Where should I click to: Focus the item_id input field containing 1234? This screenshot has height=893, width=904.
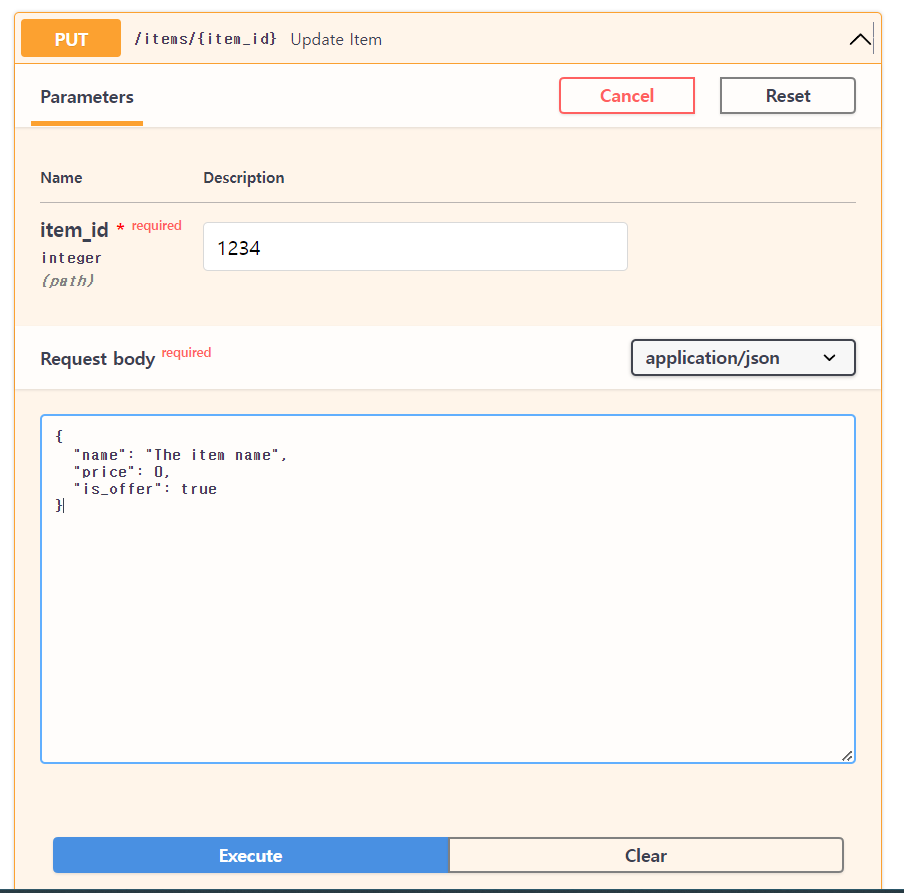coord(415,247)
